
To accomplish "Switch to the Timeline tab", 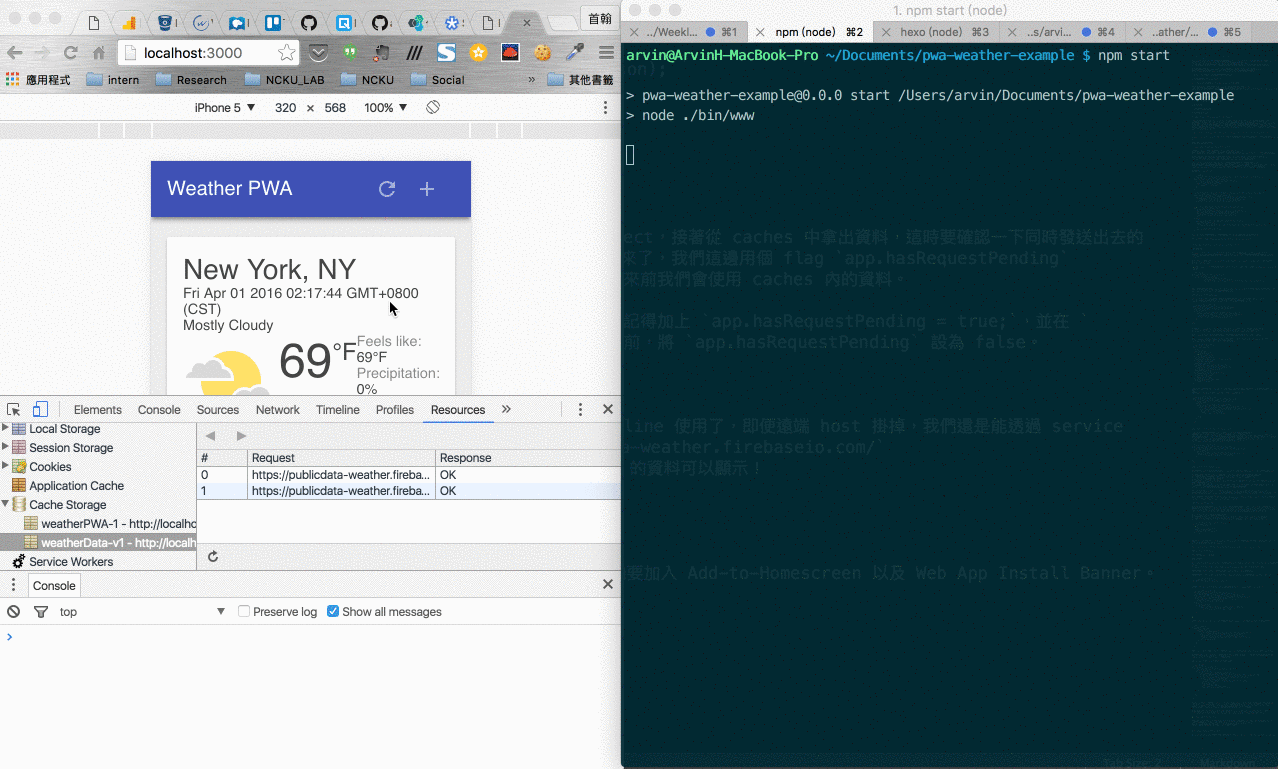I will tap(338, 410).
